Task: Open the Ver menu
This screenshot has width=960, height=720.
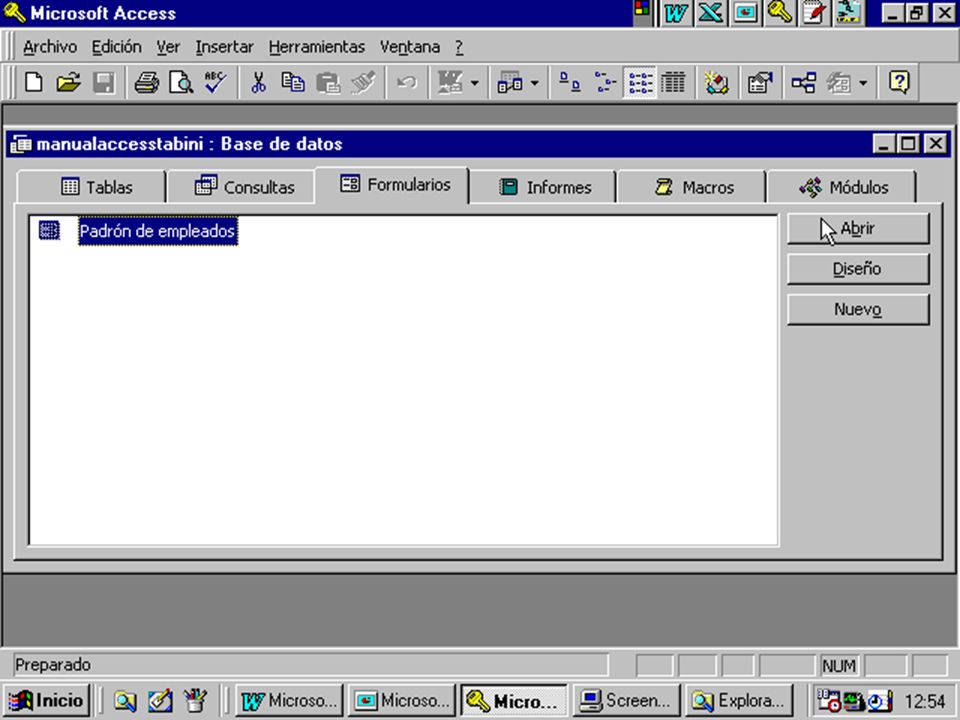Action: pos(168,47)
